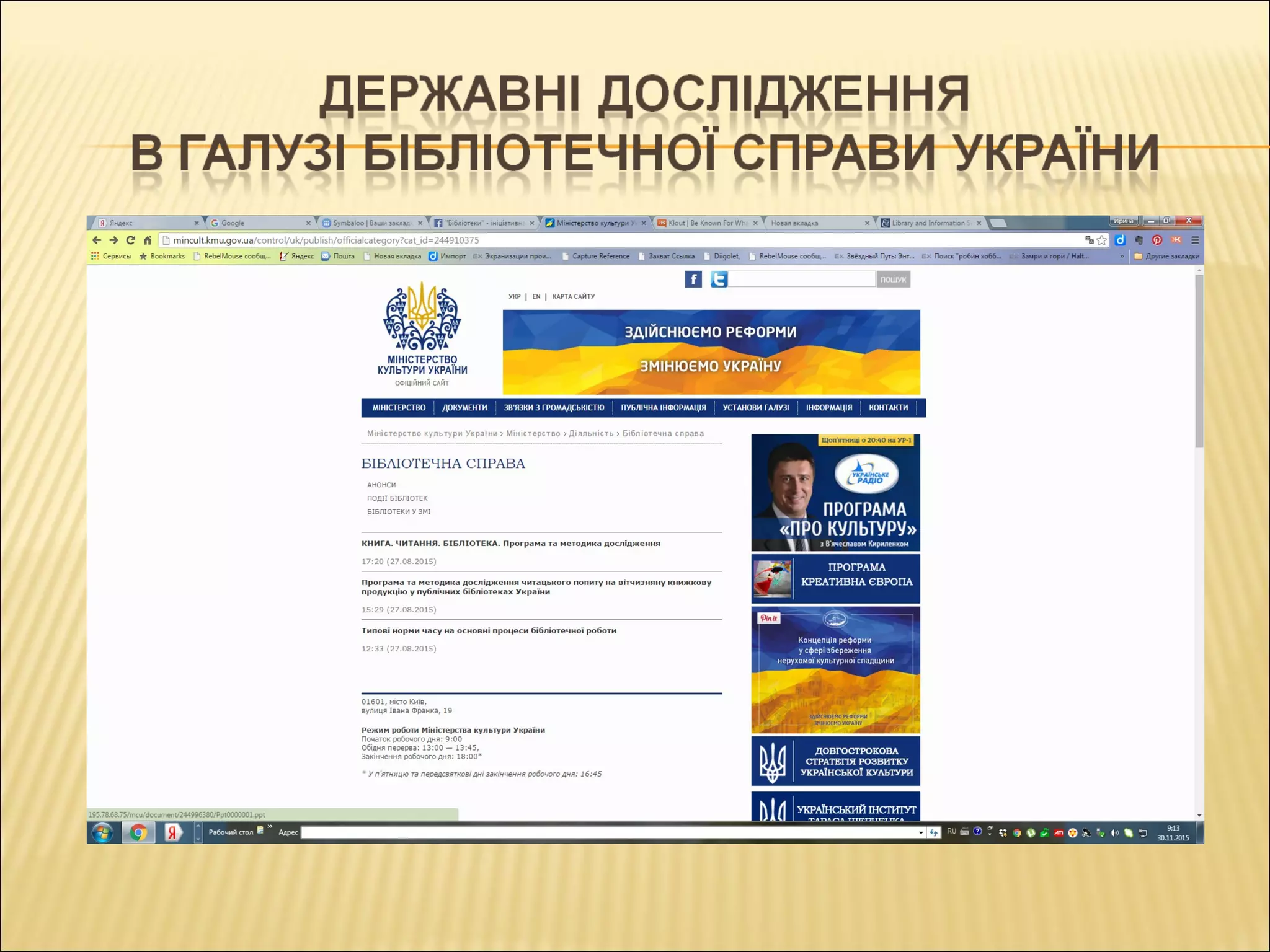Expand the bookmarks bar overflow chevron

(1121, 257)
